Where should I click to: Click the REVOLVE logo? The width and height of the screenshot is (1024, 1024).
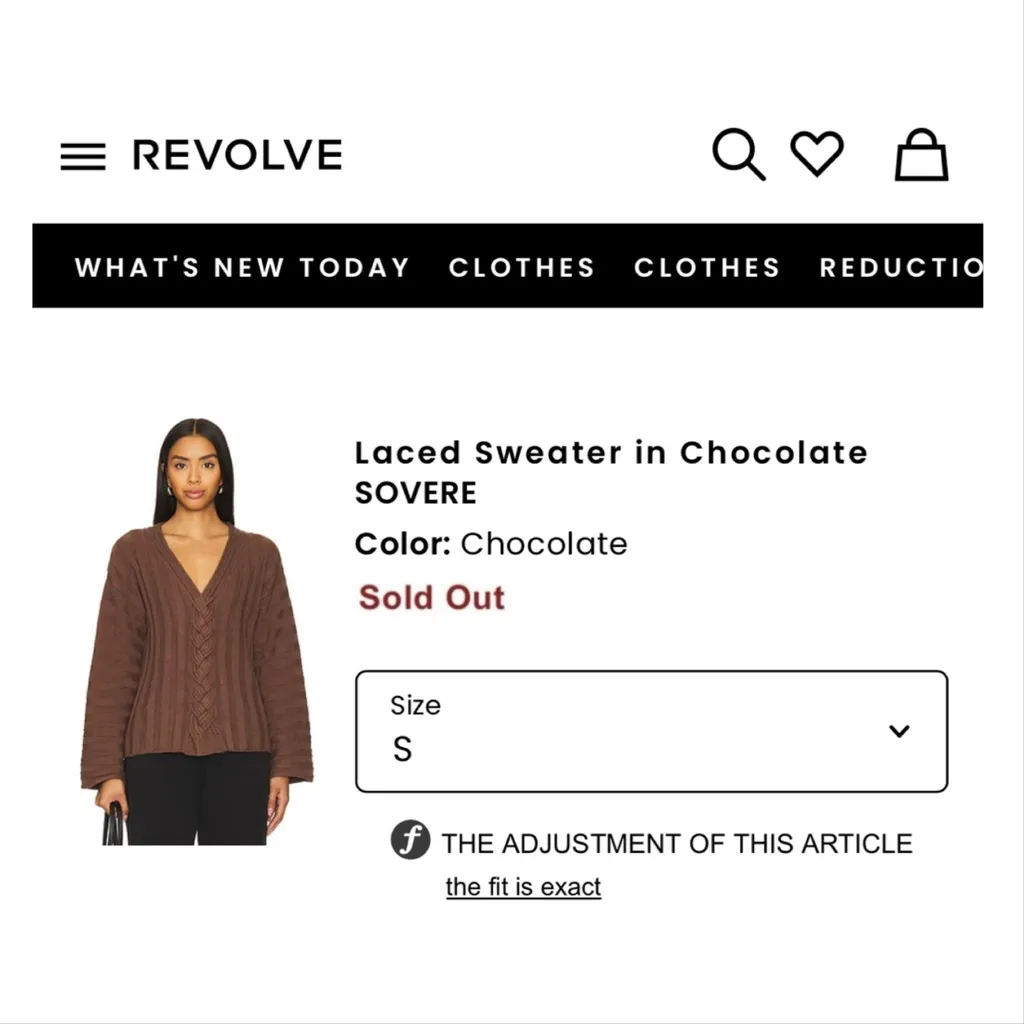click(x=236, y=154)
